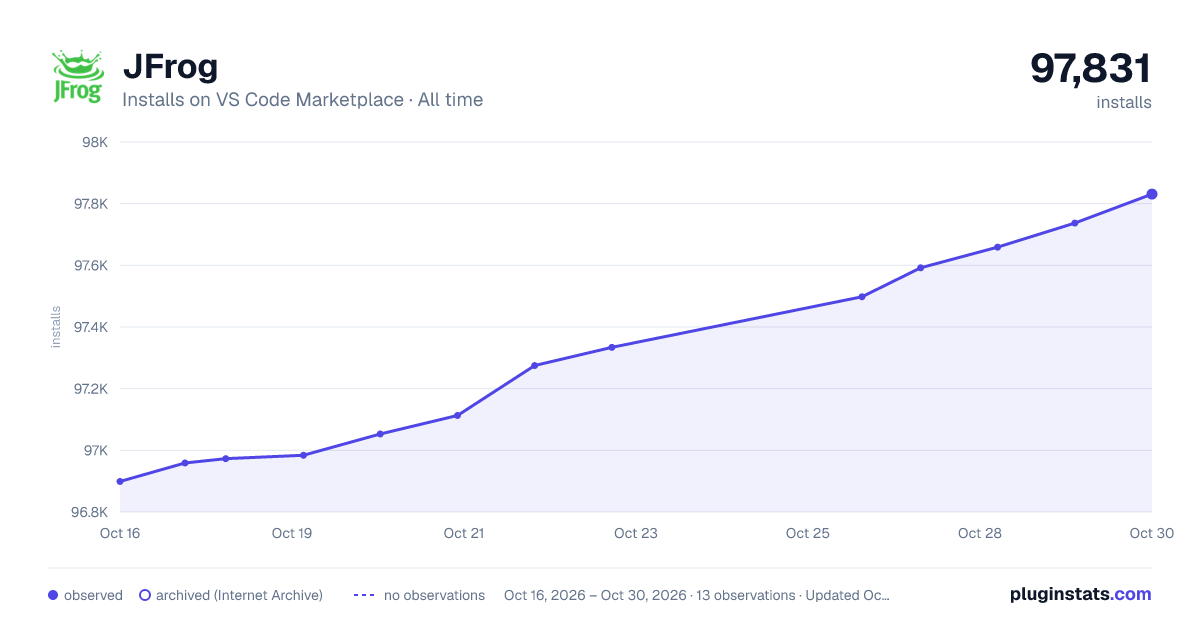Viewport: 1200px width, 630px height.
Task: Click the 97.8K y-axis label
Action: point(90,204)
